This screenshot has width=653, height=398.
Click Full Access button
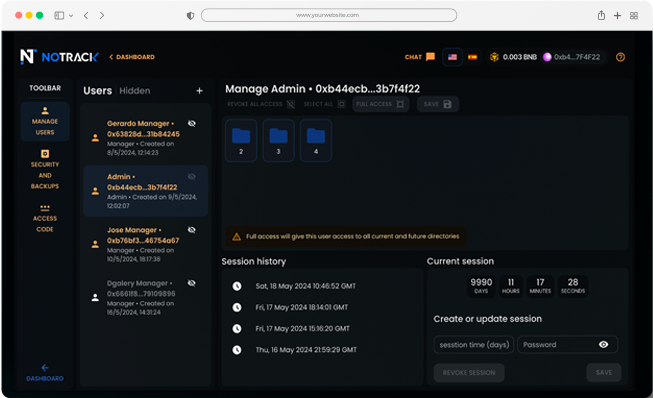tap(381, 104)
